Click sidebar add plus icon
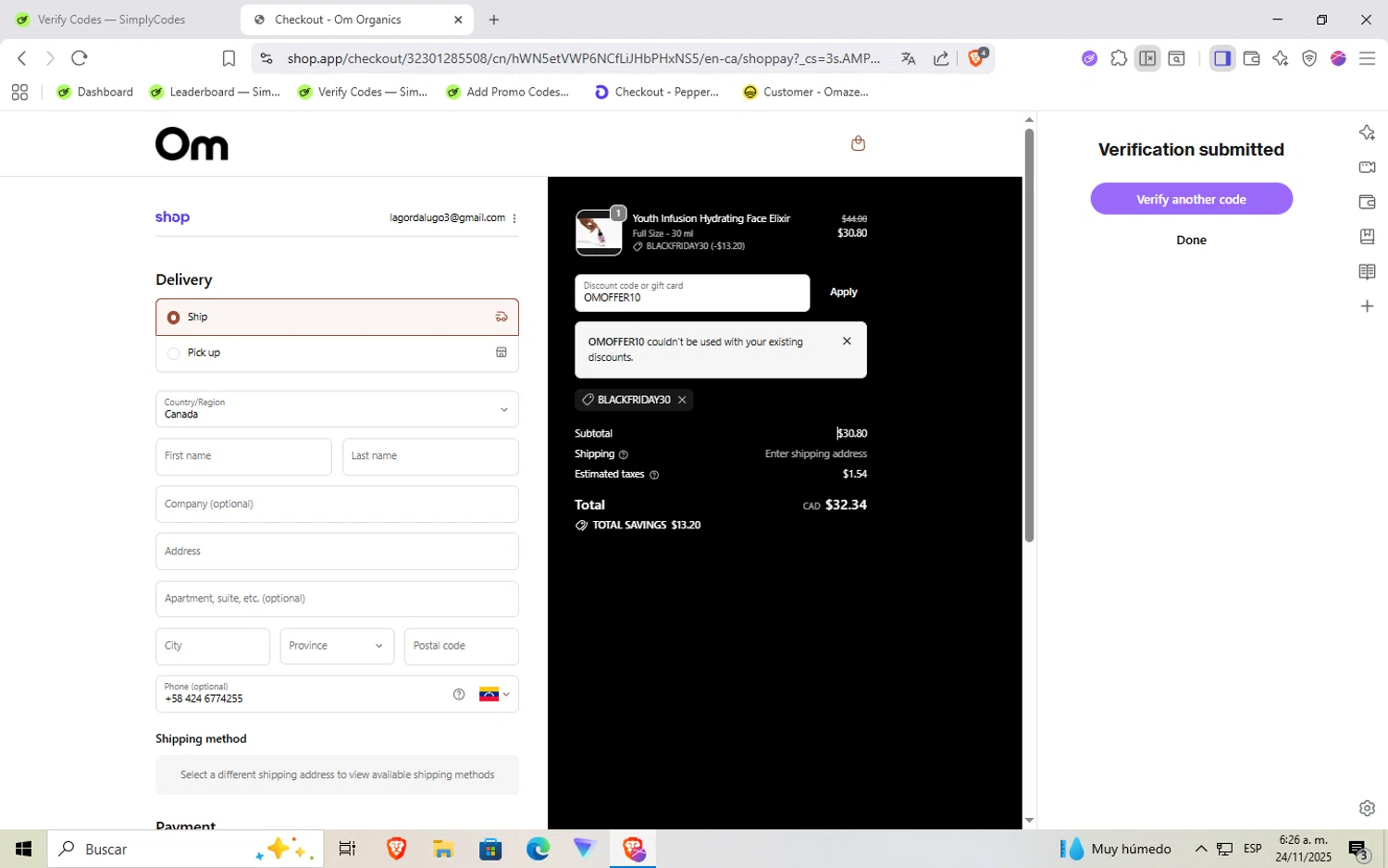Image resolution: width=1388 pixels, height=868 pixels. [x=1367, y=306]
